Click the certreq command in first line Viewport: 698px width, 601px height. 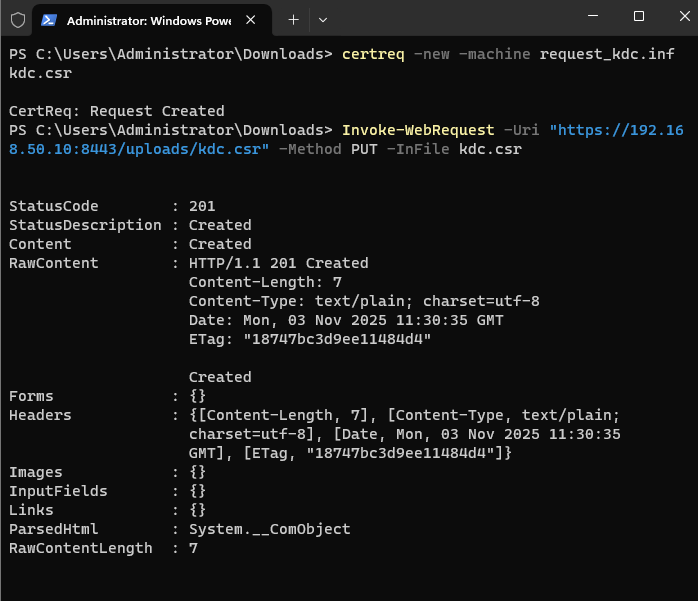tap(372, 54)
